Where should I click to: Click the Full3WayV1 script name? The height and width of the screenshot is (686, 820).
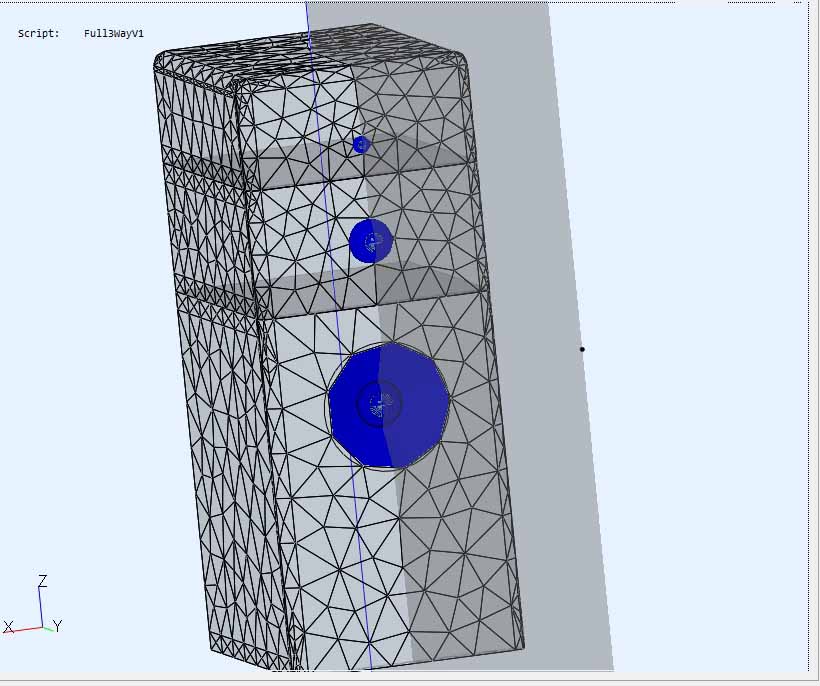point(113,33)
